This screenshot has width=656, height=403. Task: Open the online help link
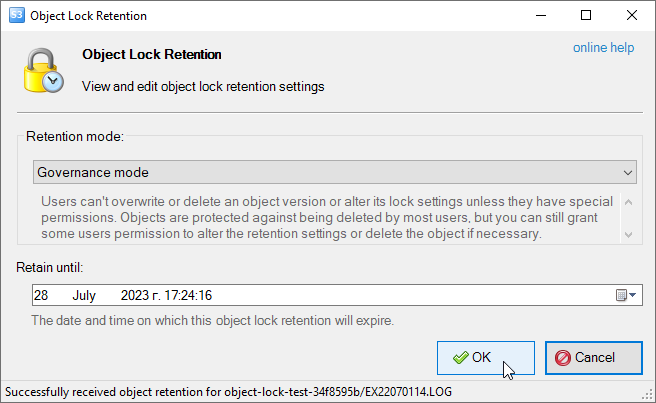[605, 47]
